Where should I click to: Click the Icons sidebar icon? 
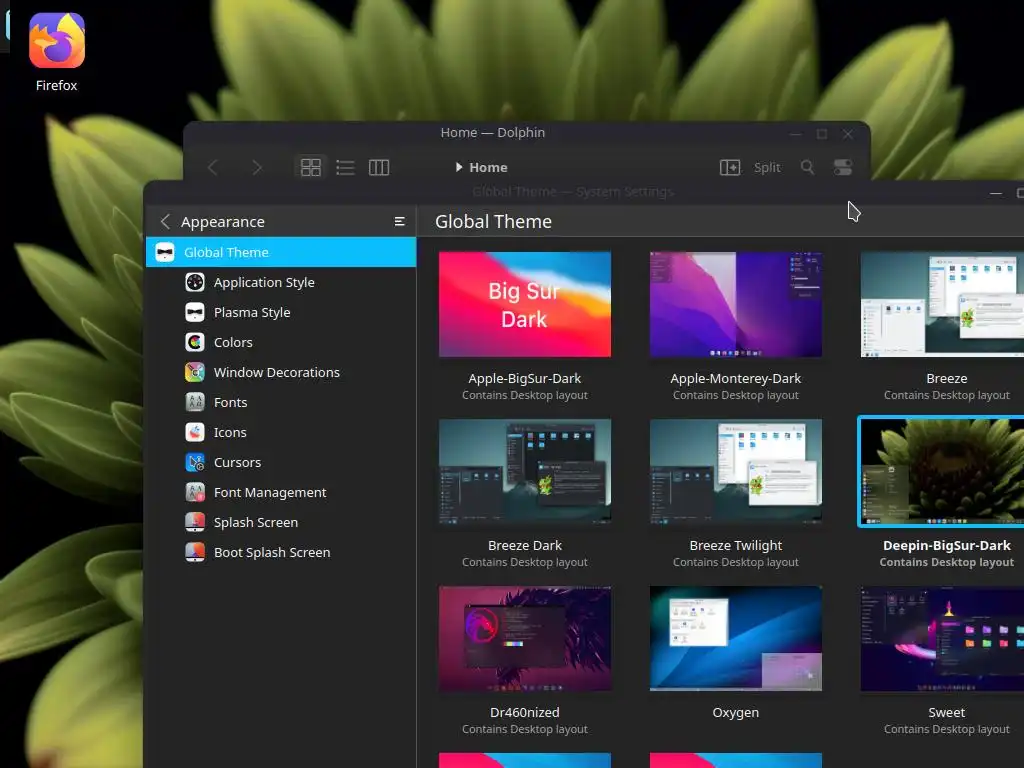(195, 432)
